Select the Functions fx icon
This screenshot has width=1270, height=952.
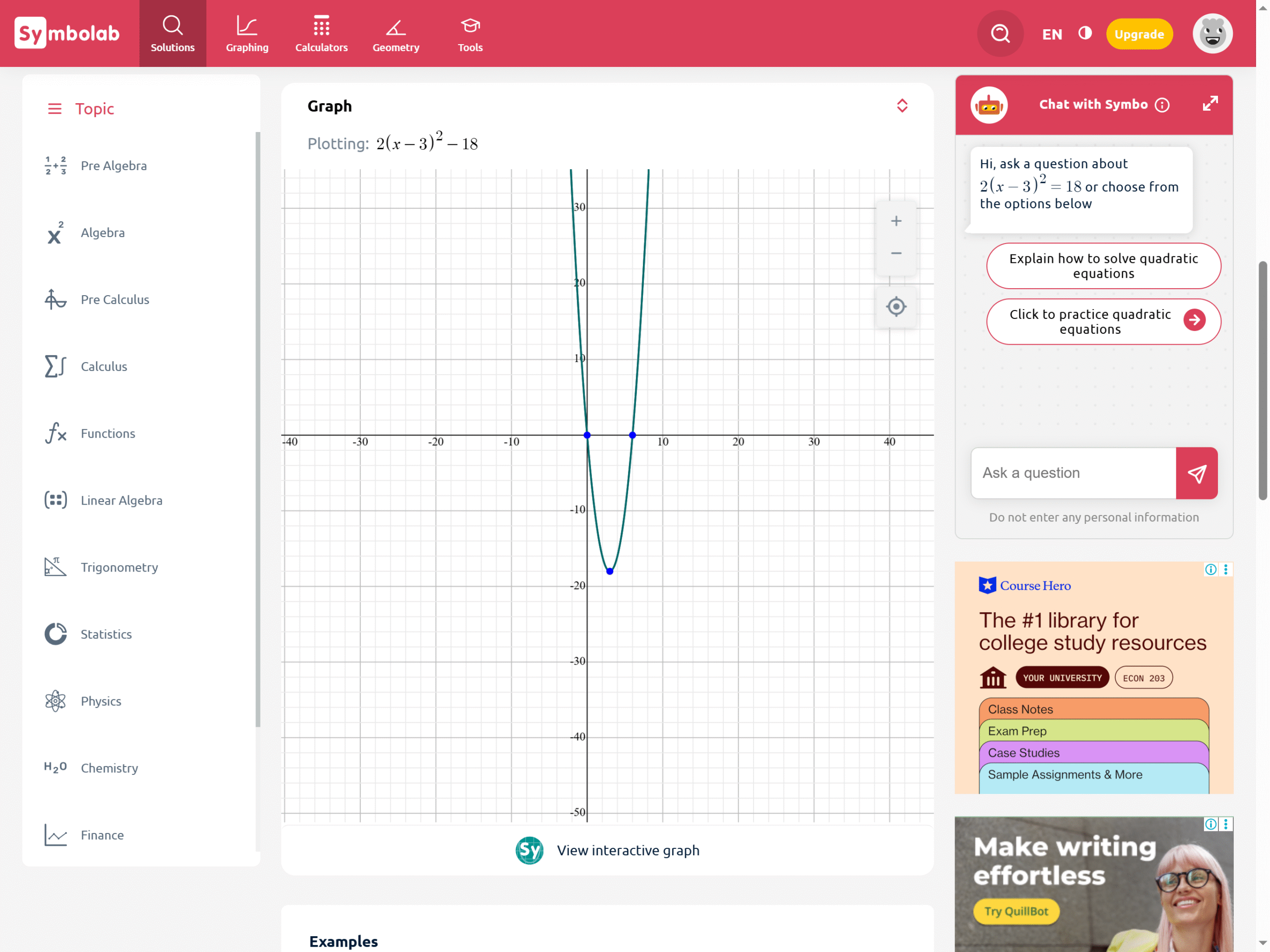(x=56, y=433)
